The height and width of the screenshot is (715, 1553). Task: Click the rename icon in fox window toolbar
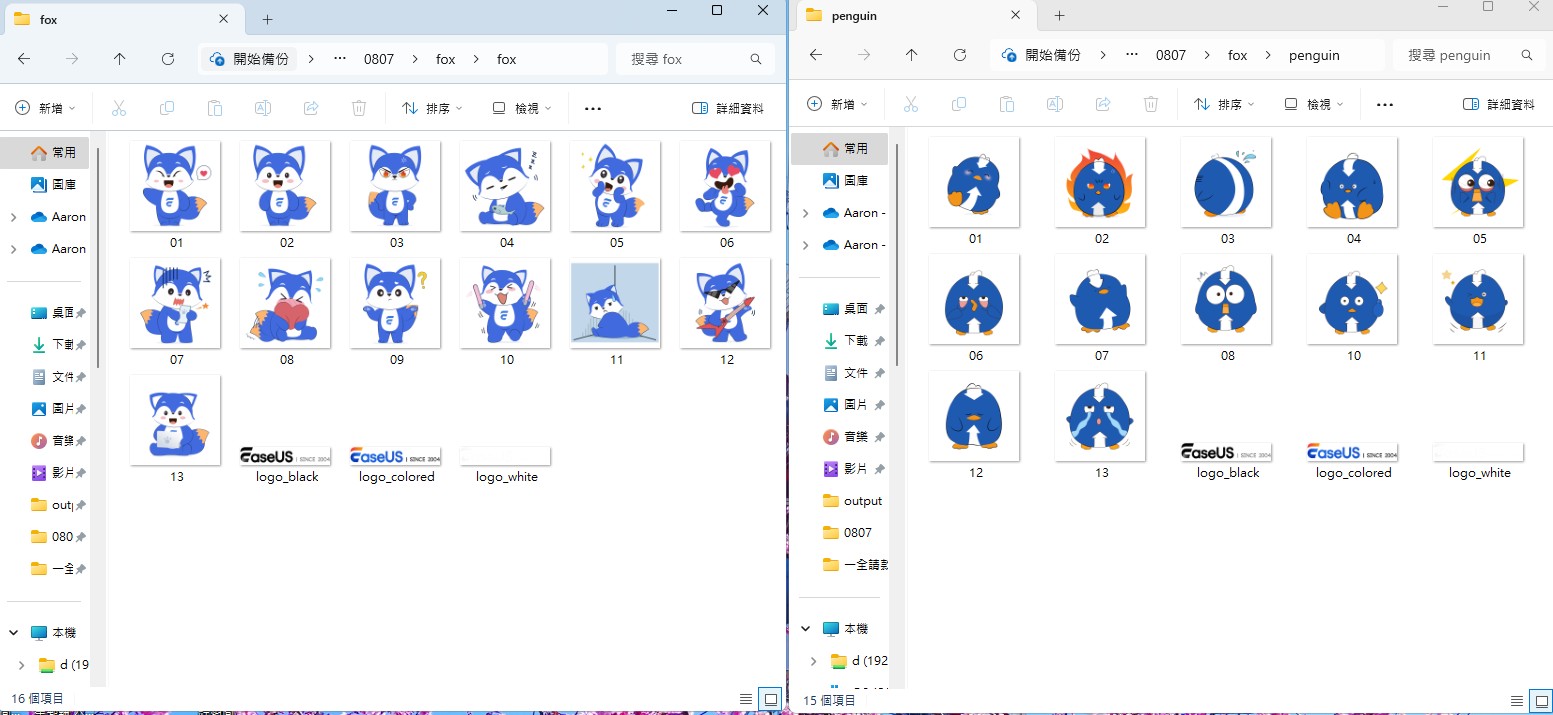pos(263,108)
